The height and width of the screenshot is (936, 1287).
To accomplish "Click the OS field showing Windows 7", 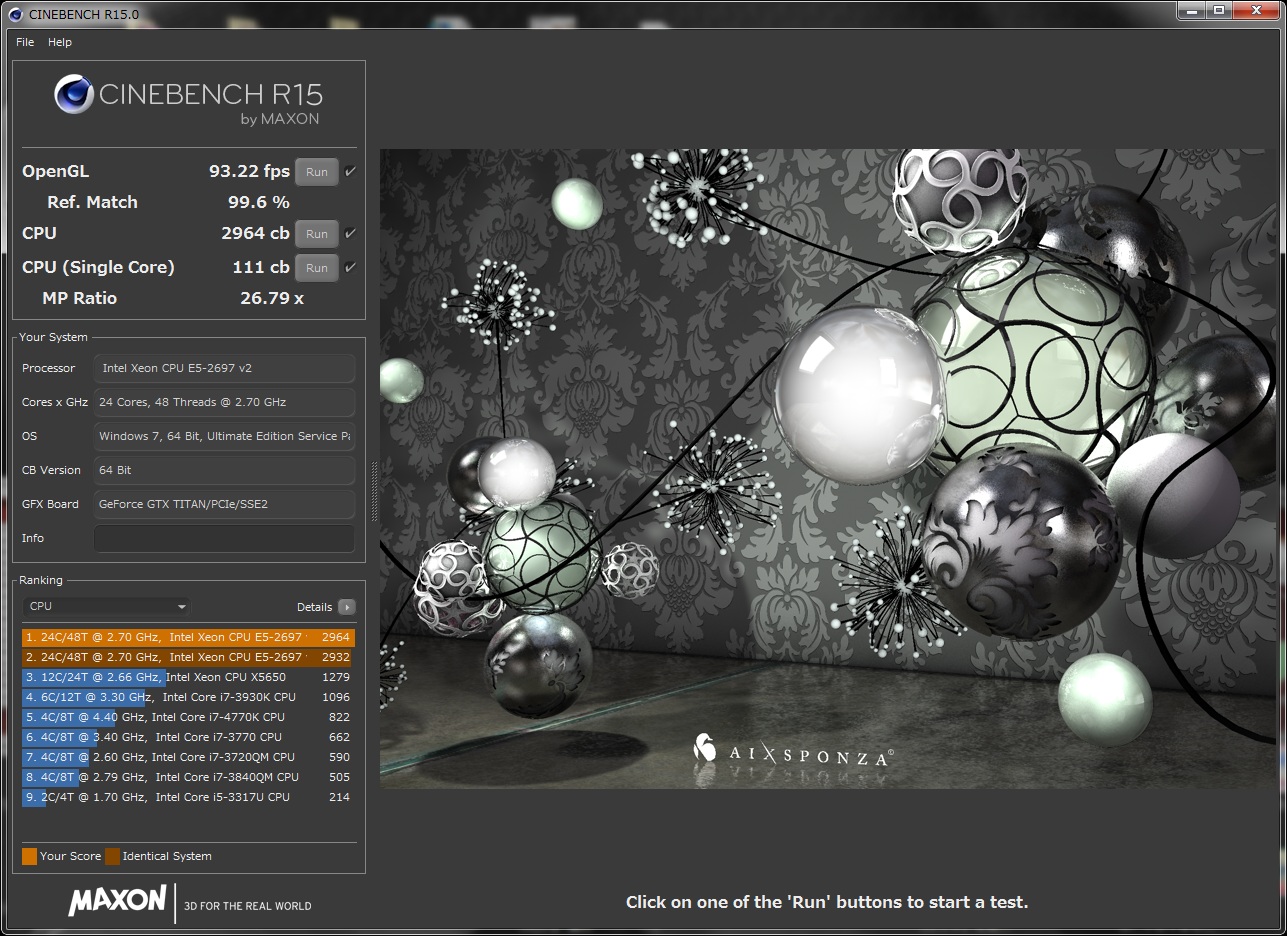I will coord(224,436).
